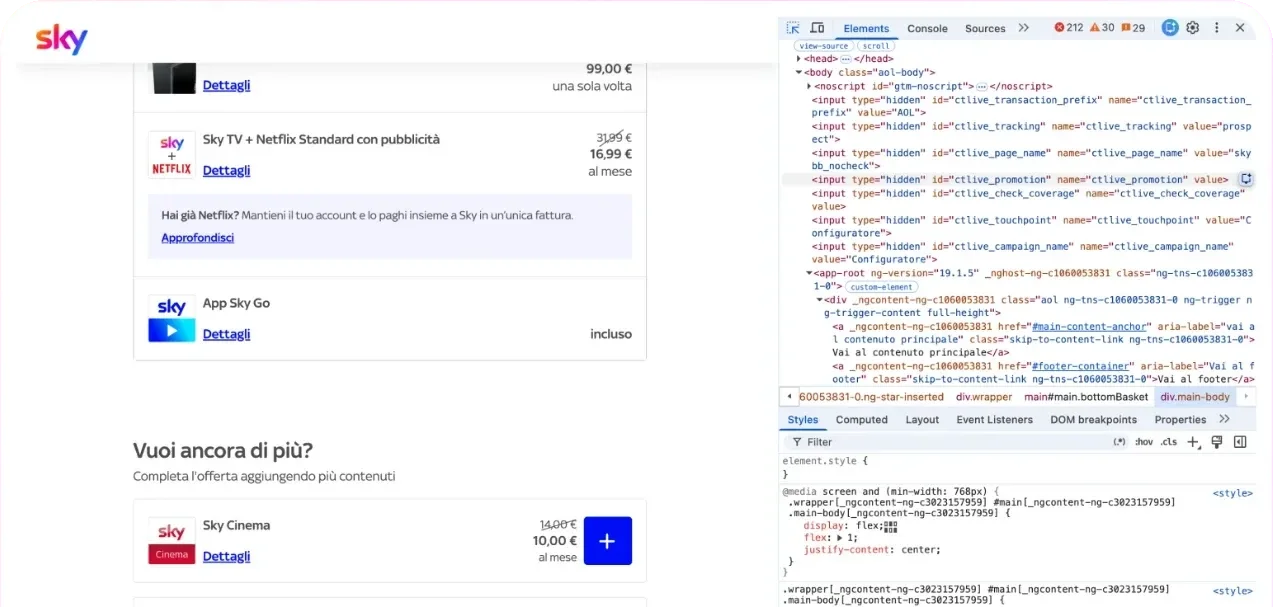Collapse the body element node
The height and width of the screenshot is (607, 1273).
(x=799, y=73)
